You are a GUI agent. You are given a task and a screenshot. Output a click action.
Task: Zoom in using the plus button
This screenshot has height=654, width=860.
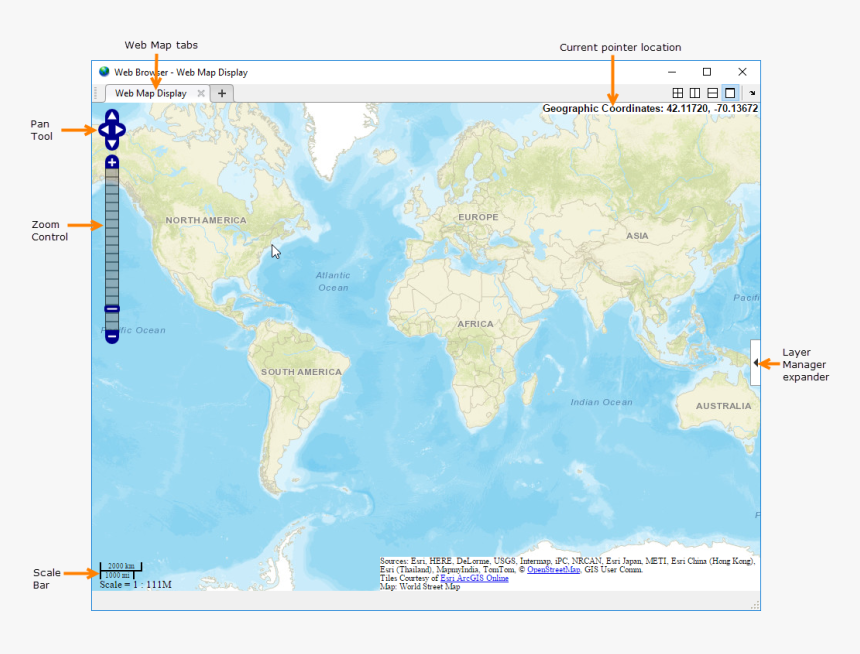pos(112,162)
